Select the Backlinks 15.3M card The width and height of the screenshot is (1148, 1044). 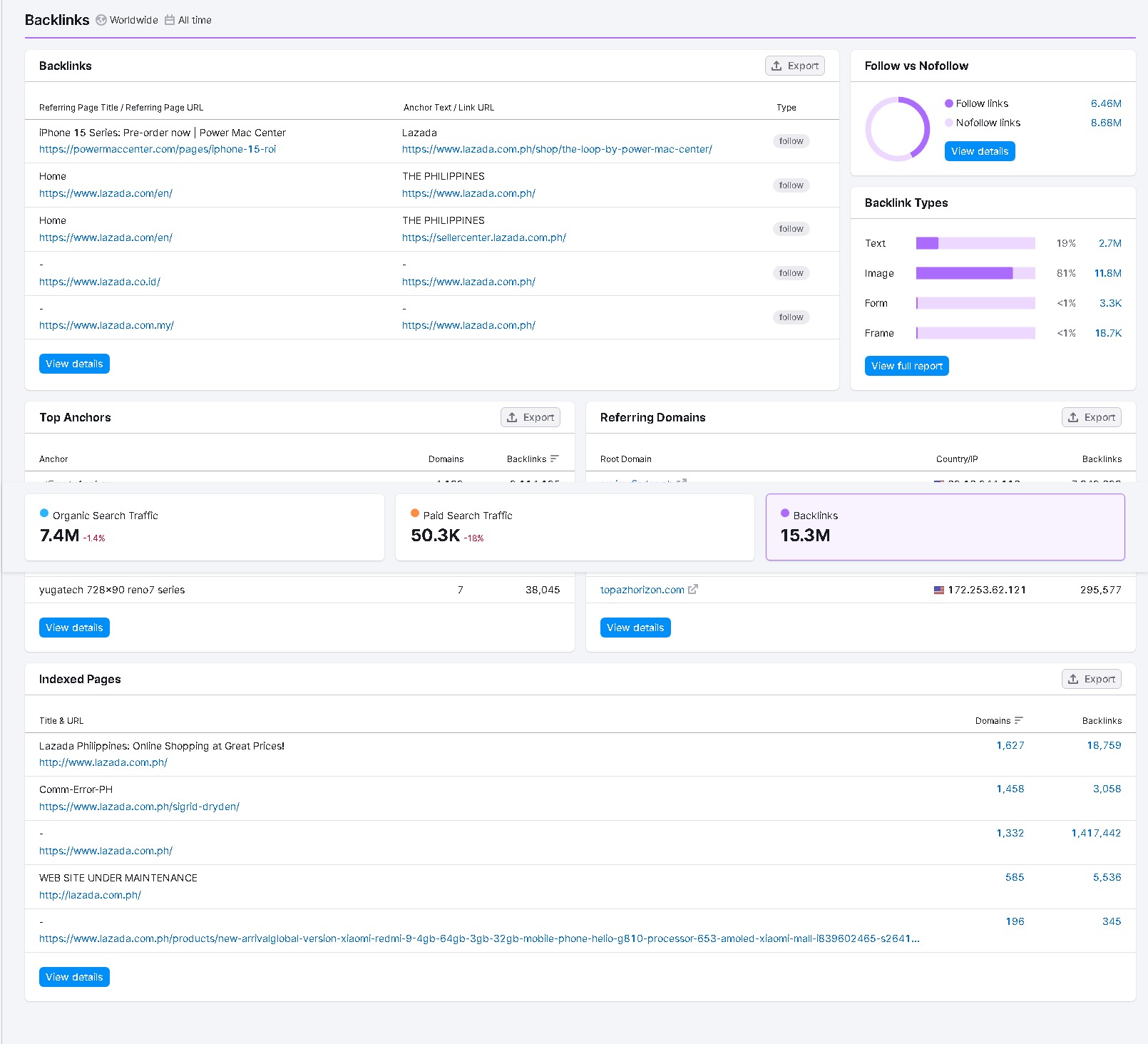(x=945, y=527)
